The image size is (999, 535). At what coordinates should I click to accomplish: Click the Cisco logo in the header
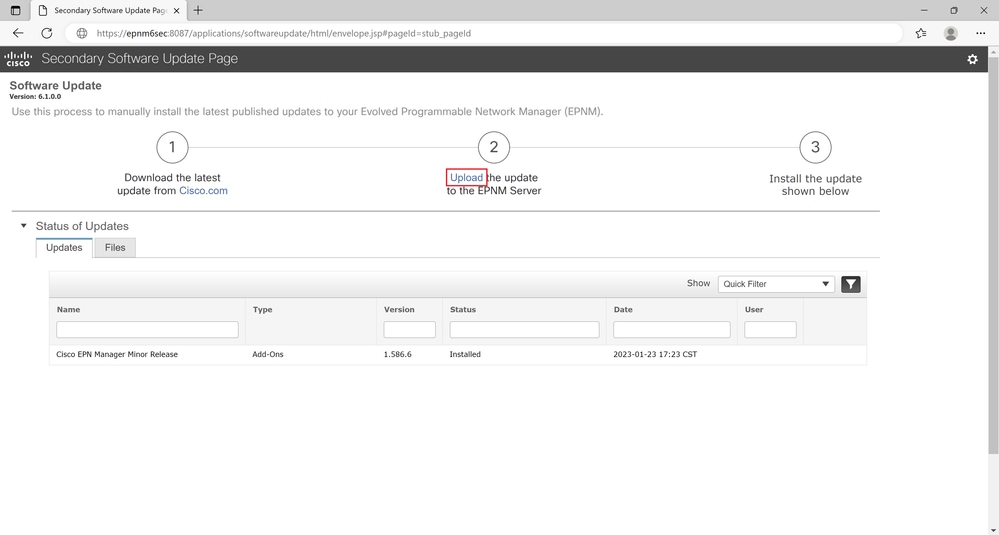coord(18,59)
